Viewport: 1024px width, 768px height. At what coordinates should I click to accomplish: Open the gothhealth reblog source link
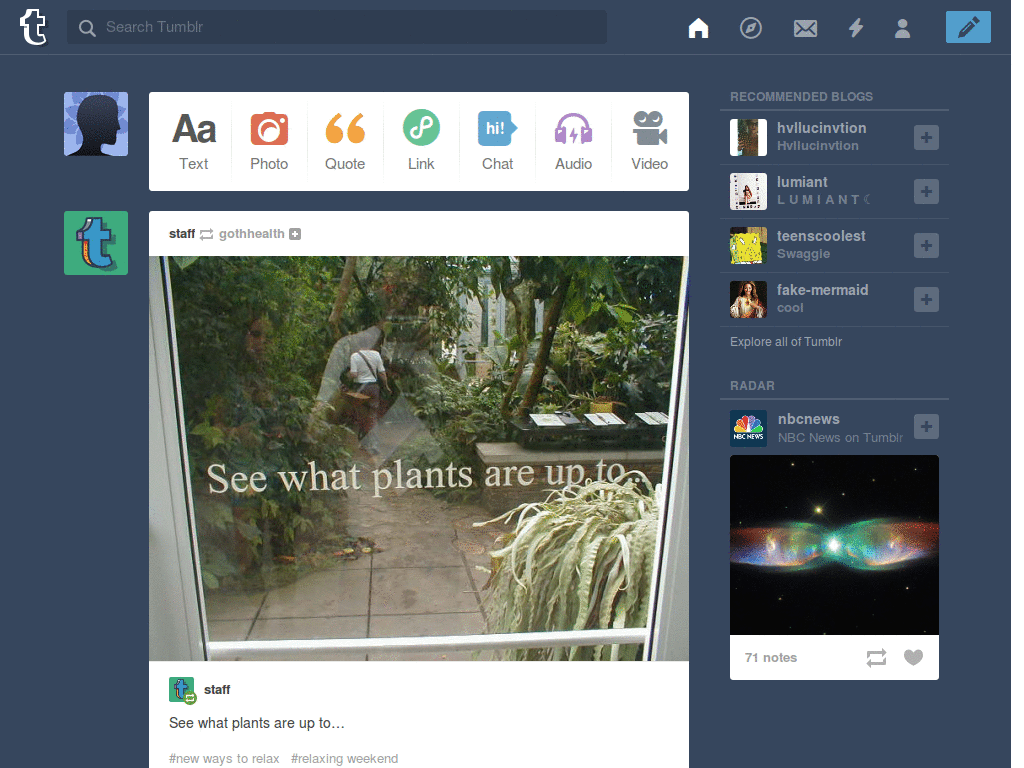(x=251, y=234)
